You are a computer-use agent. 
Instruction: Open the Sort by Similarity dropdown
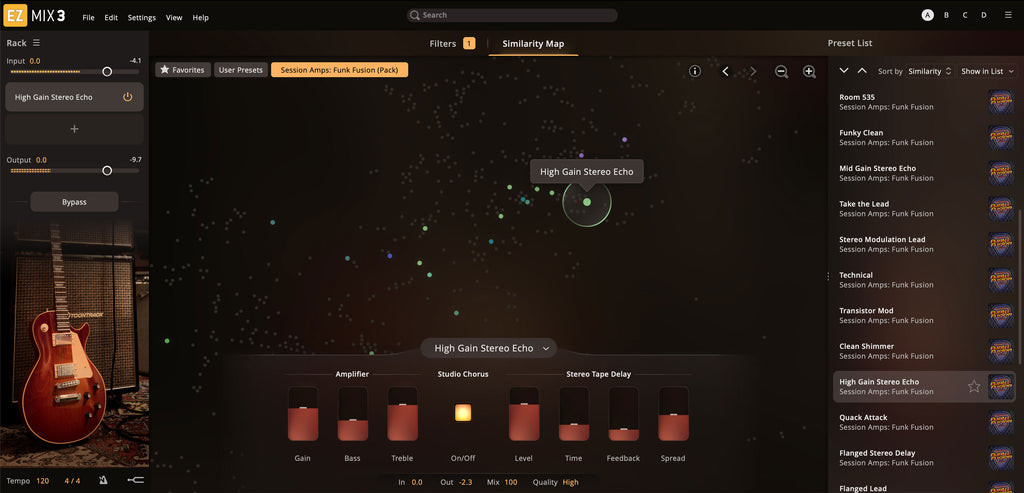tap(930, 71)
